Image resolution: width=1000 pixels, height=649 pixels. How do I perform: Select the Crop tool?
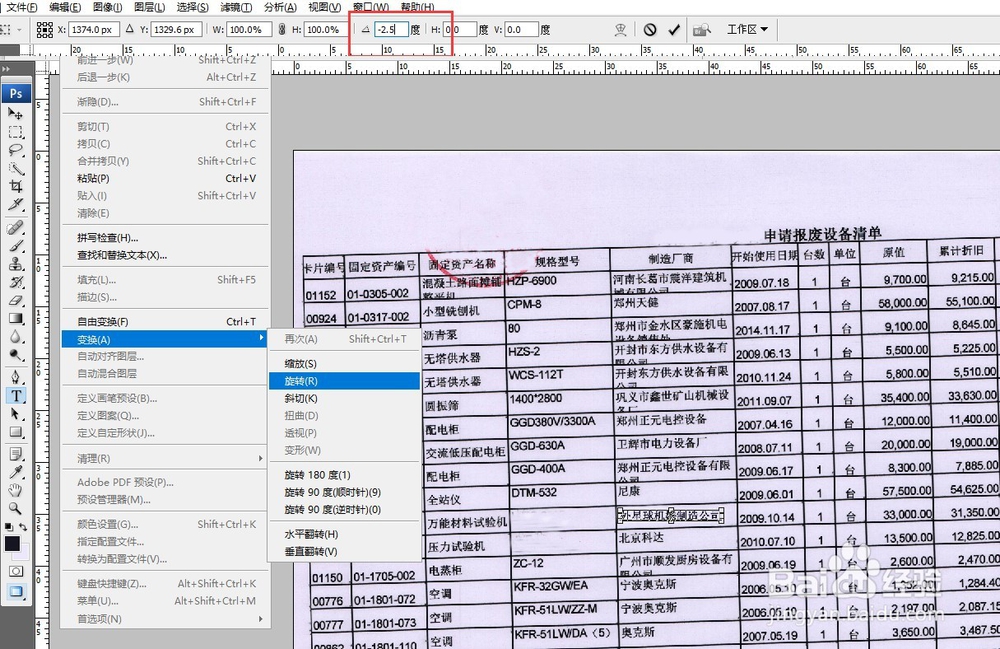[13, 188]
